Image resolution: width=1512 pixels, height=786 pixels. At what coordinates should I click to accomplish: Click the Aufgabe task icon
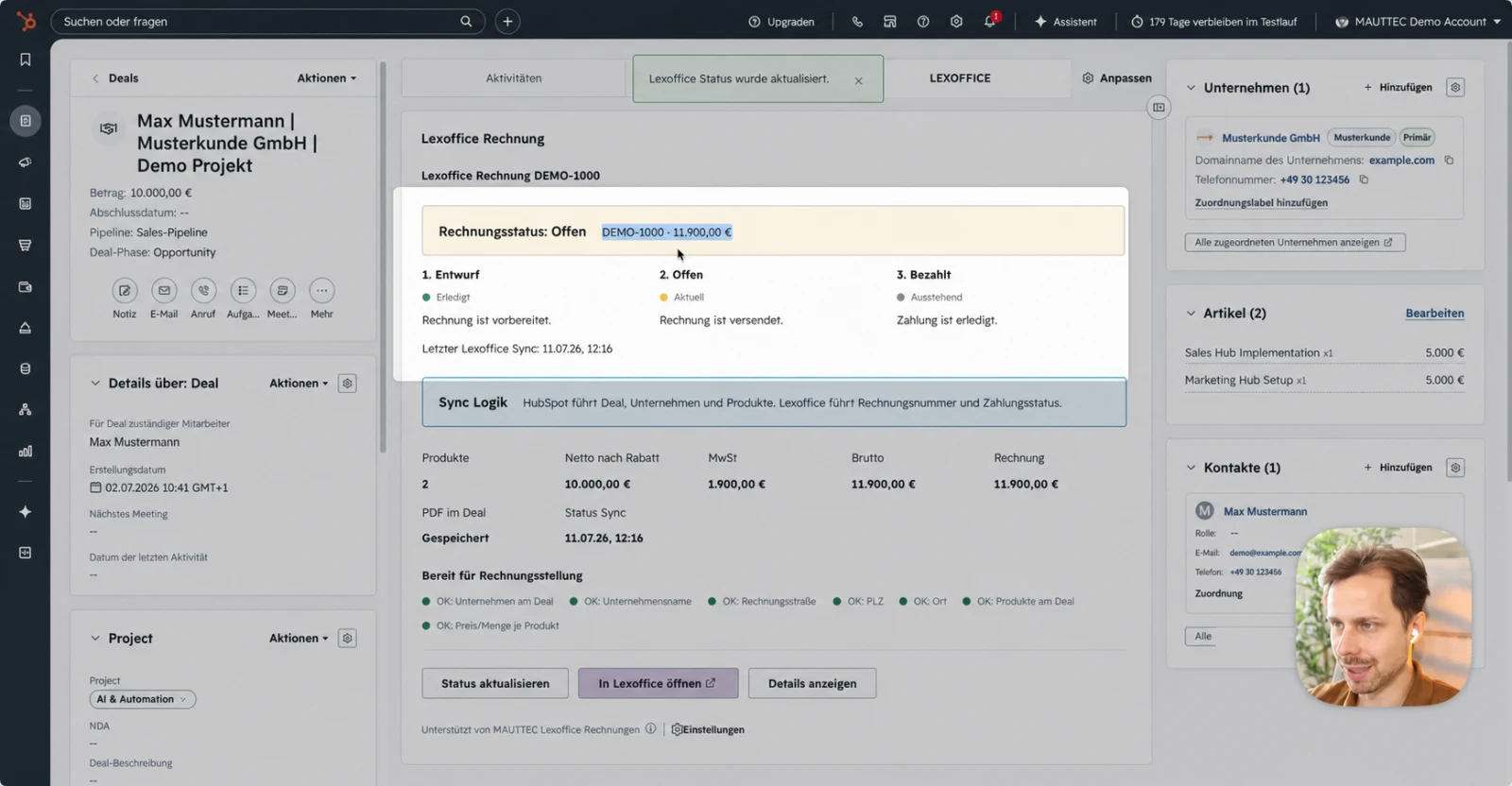(x=243, y=290)
